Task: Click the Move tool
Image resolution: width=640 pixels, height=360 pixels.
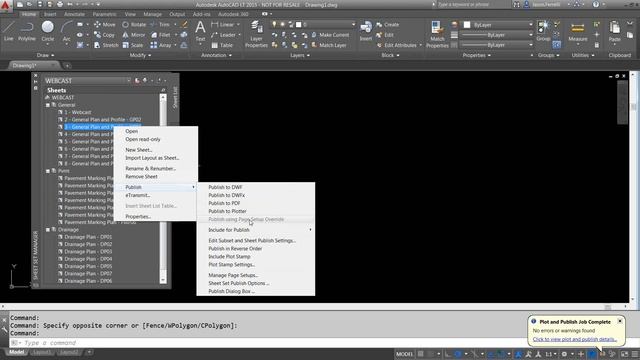Action: [104, 24]
